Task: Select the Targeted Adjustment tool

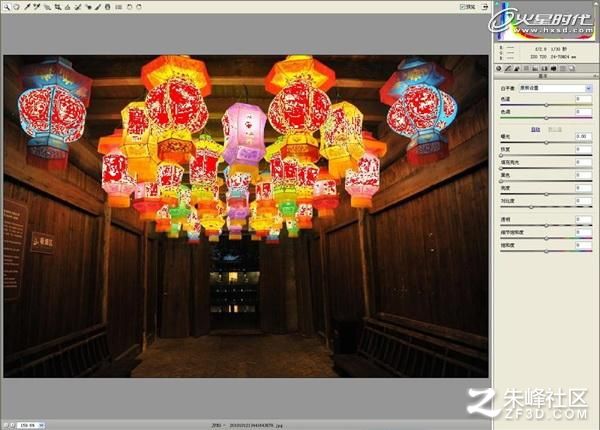Action: (47, 7)
